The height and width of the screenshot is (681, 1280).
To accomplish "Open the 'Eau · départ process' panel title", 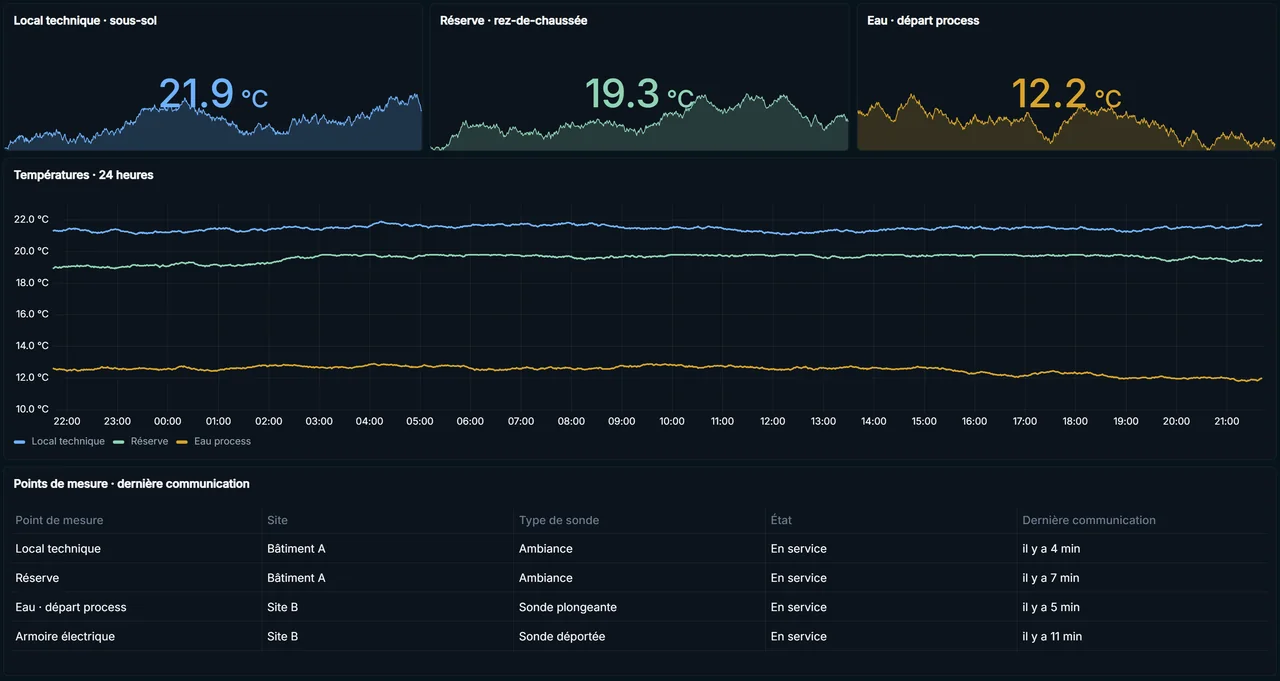I will [x=923, y=20].
